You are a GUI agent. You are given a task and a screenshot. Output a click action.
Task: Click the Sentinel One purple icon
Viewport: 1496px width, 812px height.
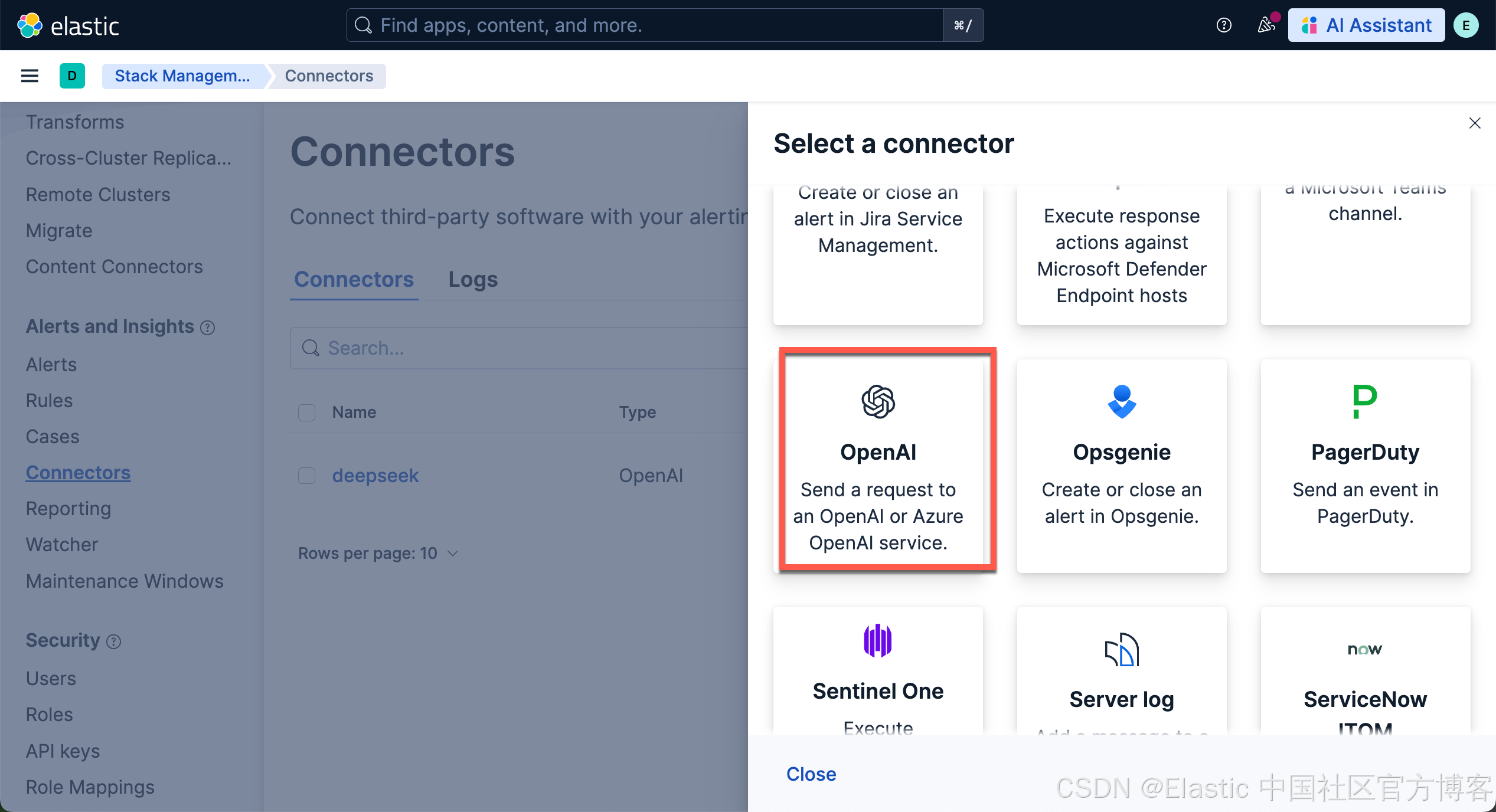pos(878,641)
